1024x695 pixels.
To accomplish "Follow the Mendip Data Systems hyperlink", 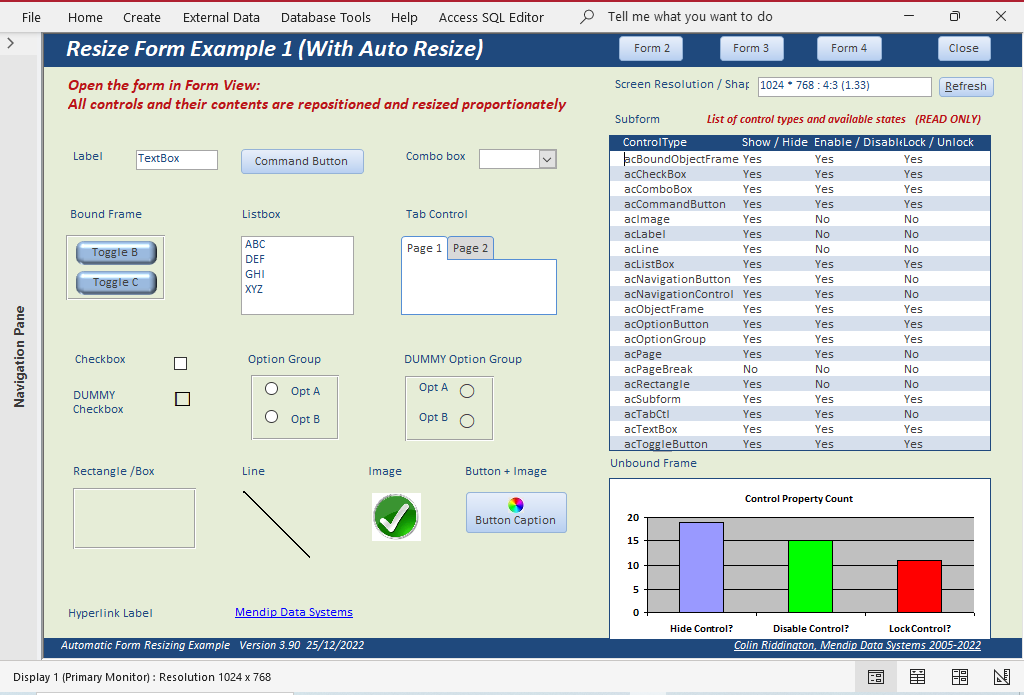I will (294, 612).
